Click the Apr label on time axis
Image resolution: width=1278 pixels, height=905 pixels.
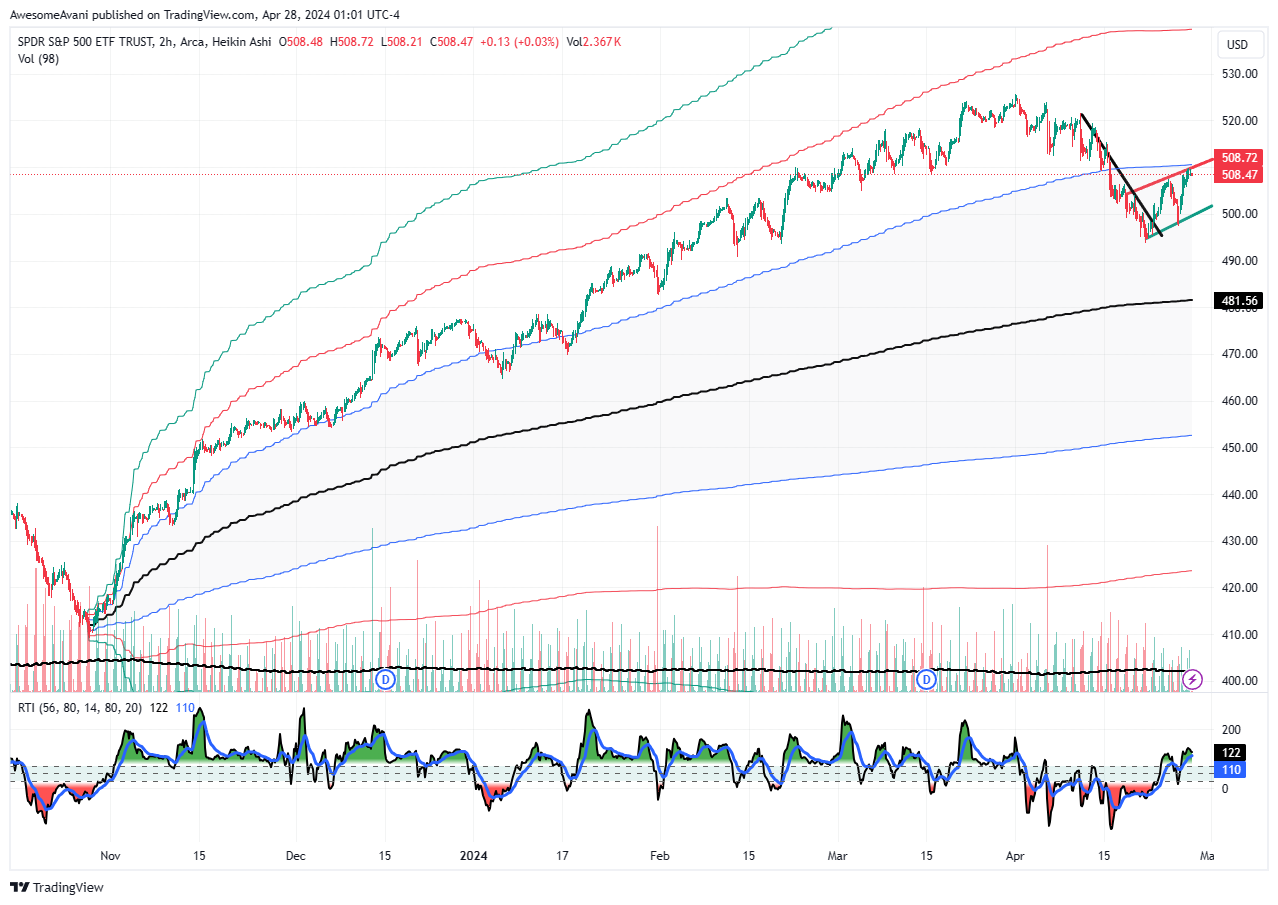[1016, 857]
